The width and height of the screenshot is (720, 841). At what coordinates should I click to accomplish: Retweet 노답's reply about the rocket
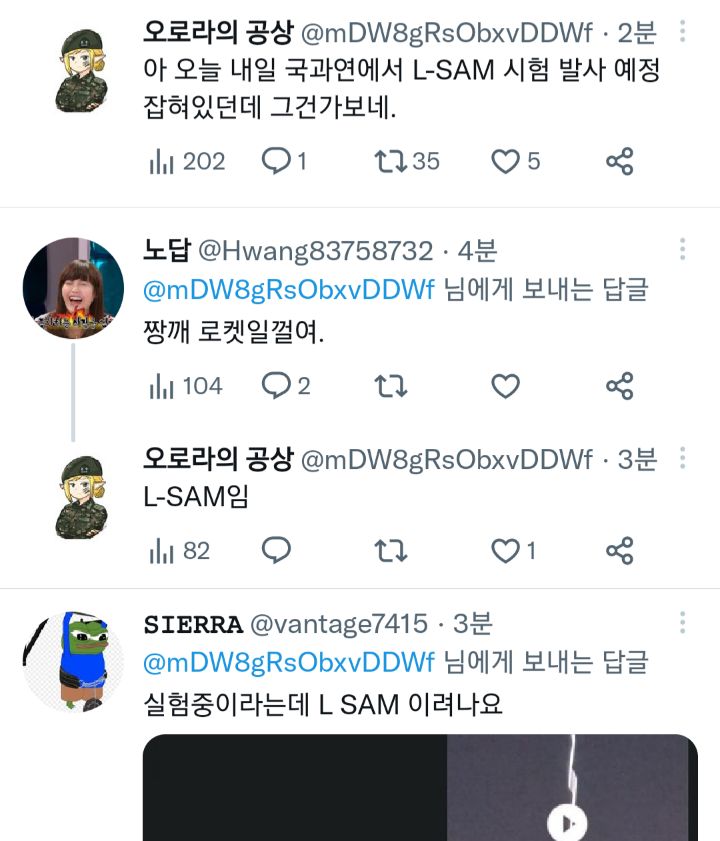click(391, 386)
